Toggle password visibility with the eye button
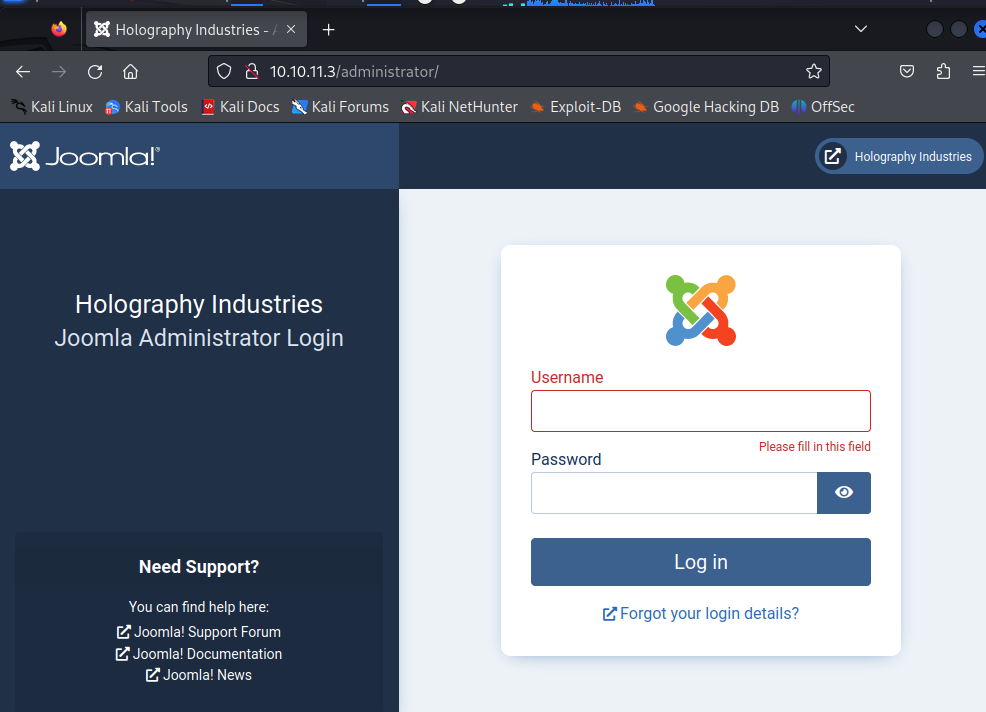The width and height of the screenshot is (986, 712). [x=844, y=492]
